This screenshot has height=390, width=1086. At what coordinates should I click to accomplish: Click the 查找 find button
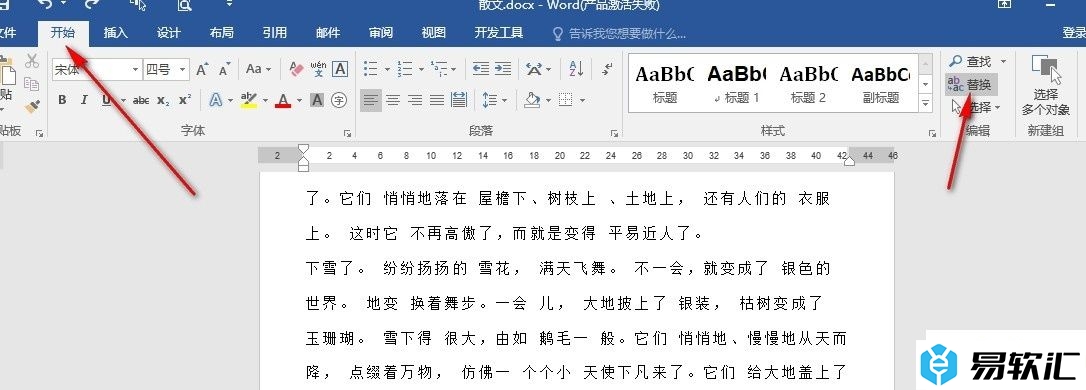pos(971,62)
